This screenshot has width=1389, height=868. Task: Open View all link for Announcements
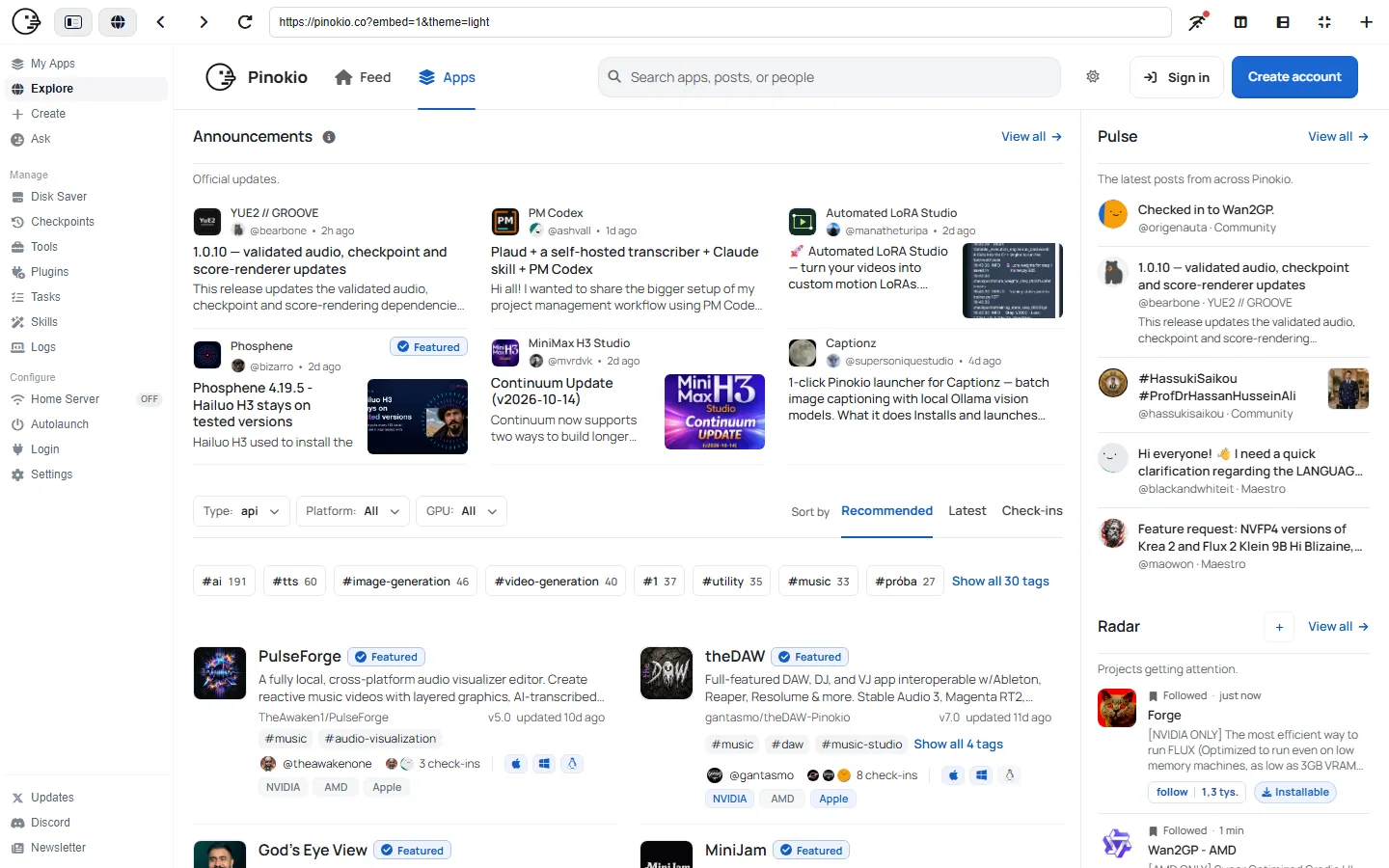click(1031, 137)
